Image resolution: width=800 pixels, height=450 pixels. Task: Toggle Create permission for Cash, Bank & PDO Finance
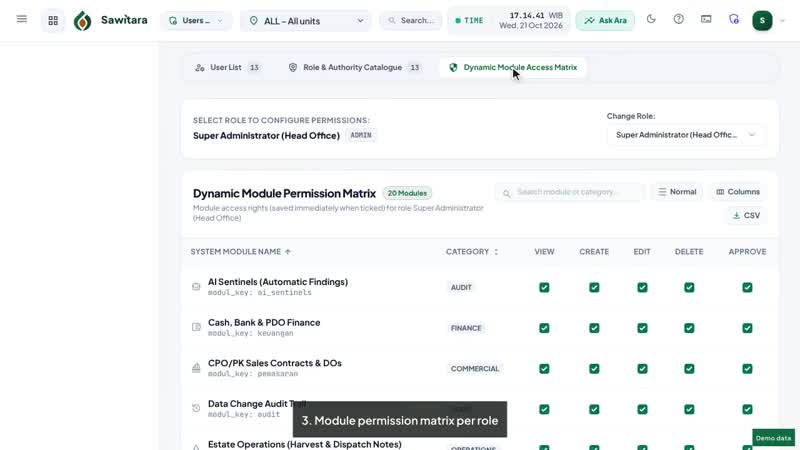[594, 328]
